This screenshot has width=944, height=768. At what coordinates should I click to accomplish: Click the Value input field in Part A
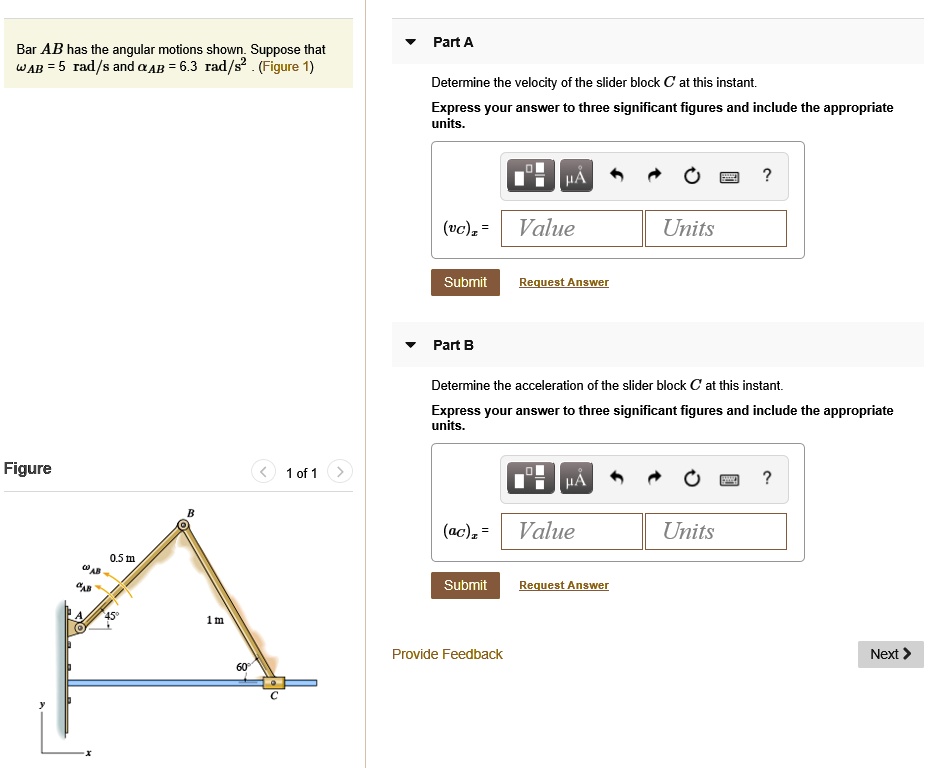point(571,228)
